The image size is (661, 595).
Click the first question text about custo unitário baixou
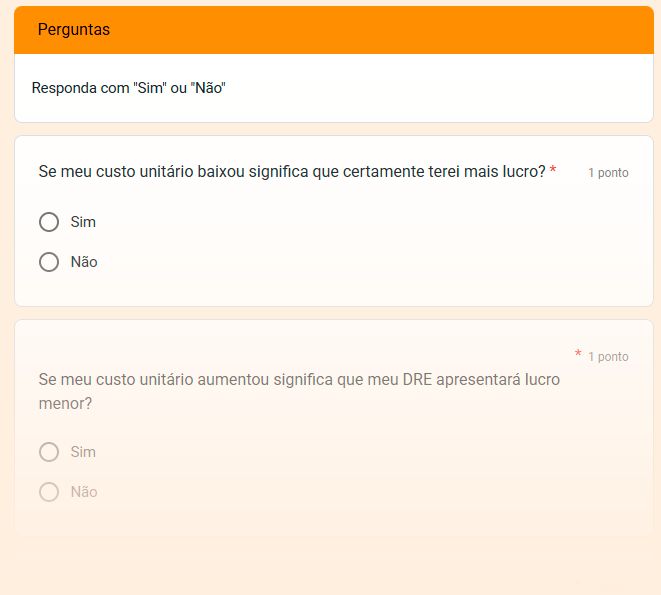[x=292, y=172]
